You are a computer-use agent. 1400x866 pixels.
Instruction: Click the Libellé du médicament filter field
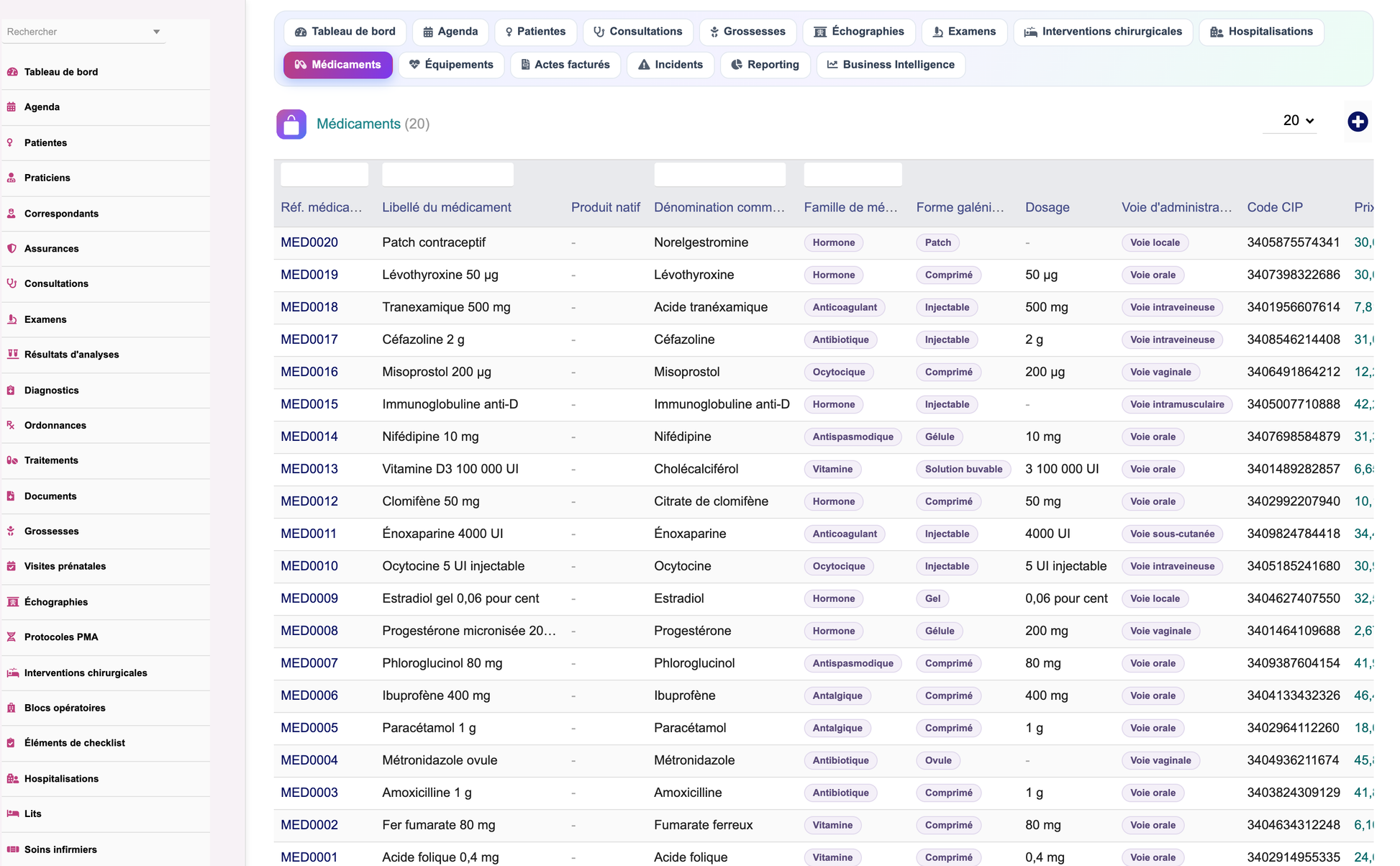[x=447, y=175]
